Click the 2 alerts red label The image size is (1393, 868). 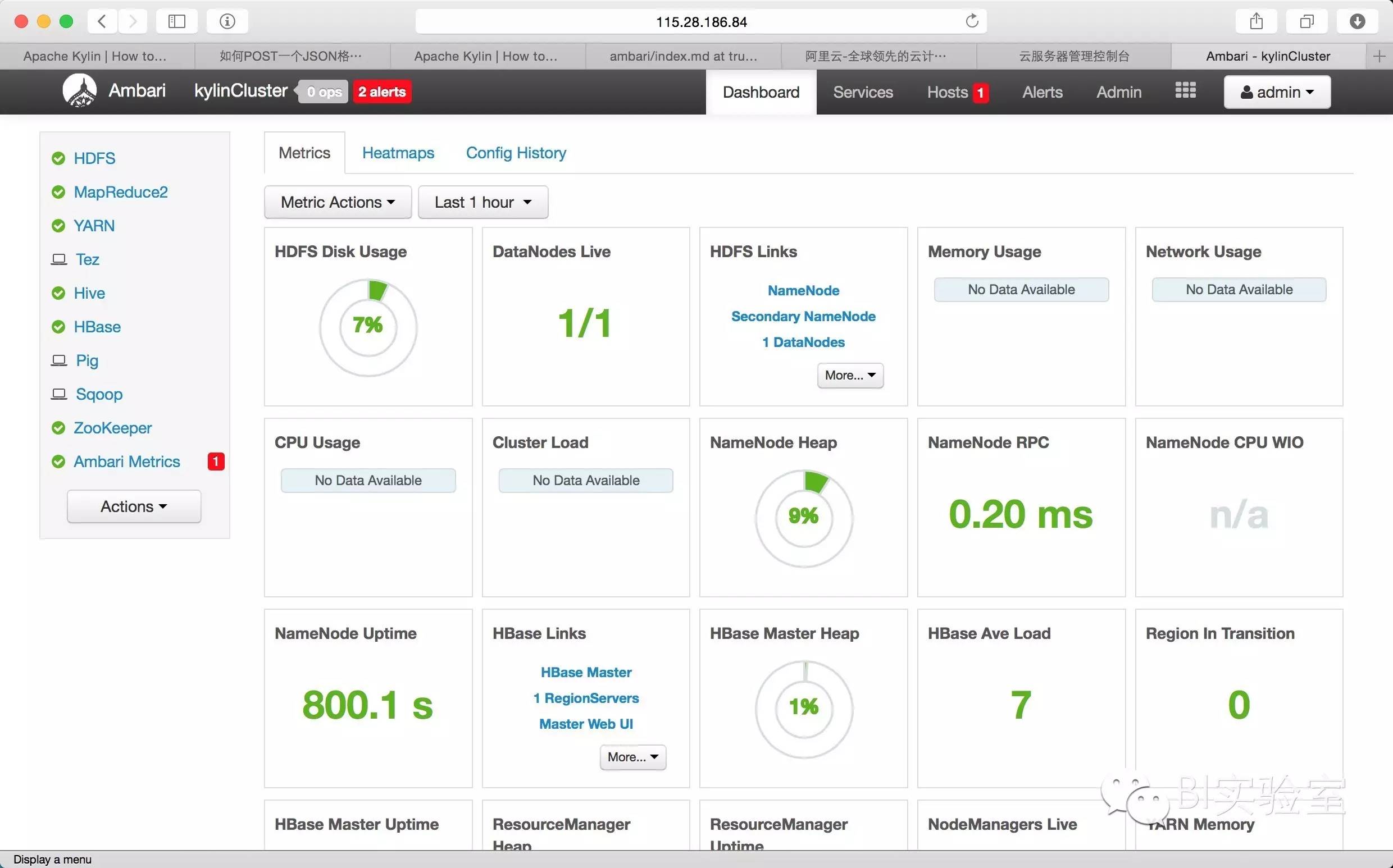tap(382, 92)
